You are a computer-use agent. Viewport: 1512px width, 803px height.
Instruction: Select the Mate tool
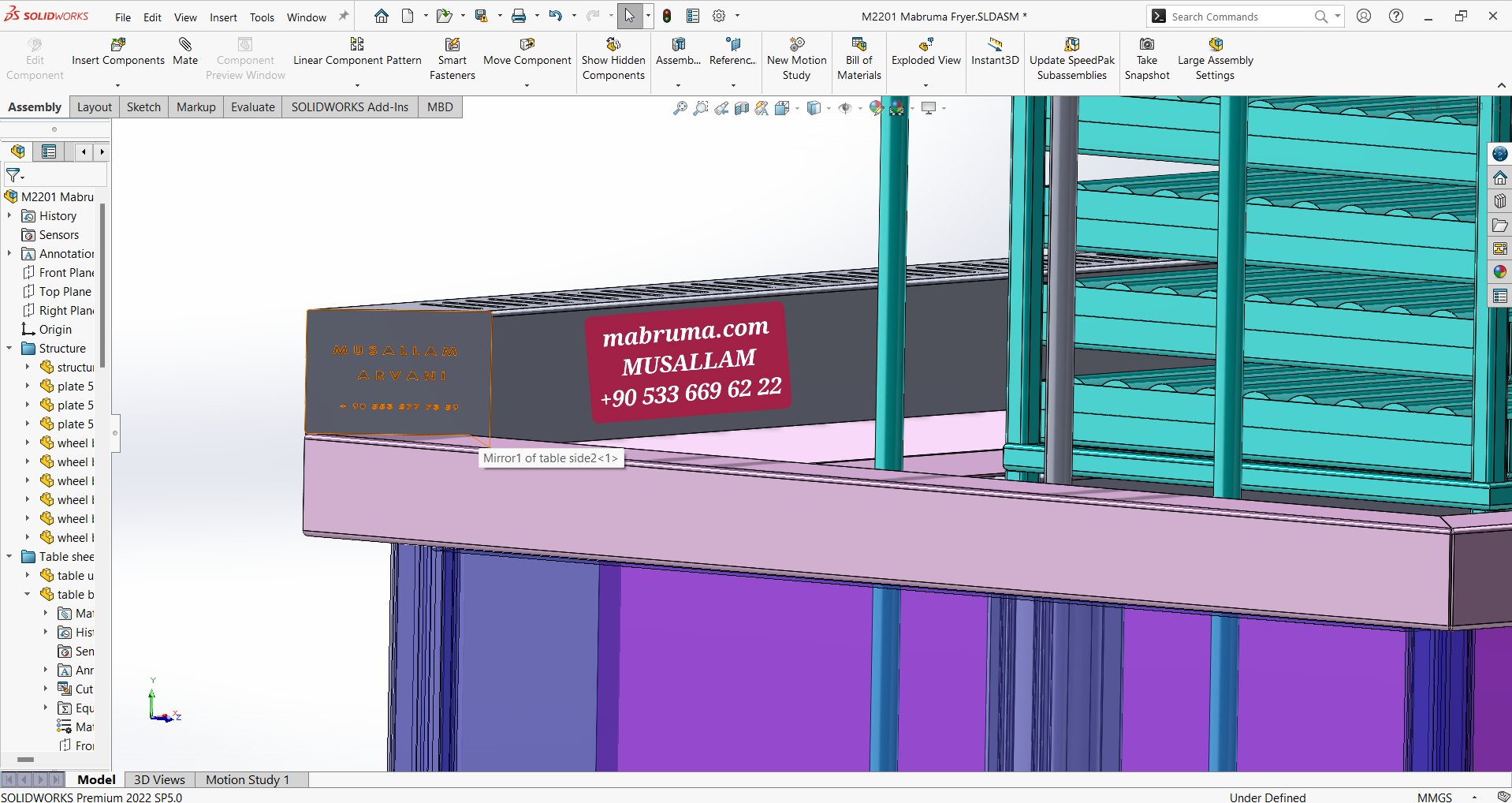[x=185, y=52]
